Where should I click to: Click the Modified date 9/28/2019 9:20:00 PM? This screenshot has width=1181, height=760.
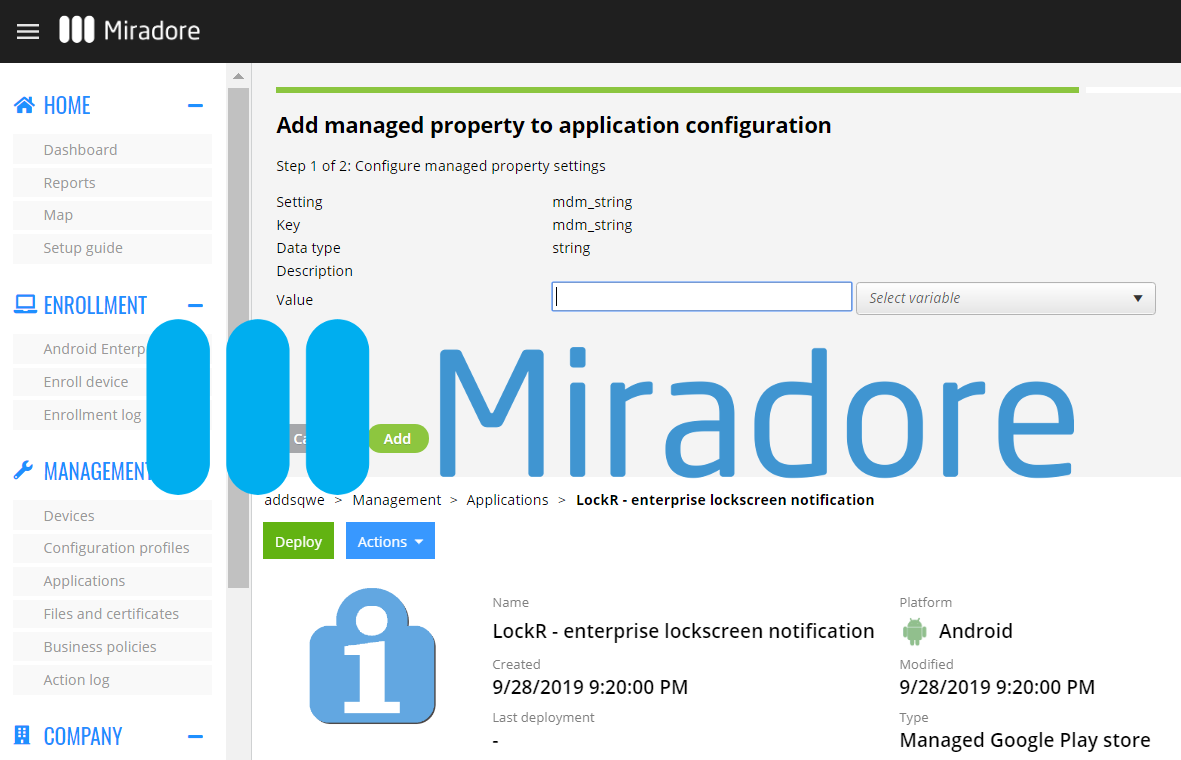point(996,687)
